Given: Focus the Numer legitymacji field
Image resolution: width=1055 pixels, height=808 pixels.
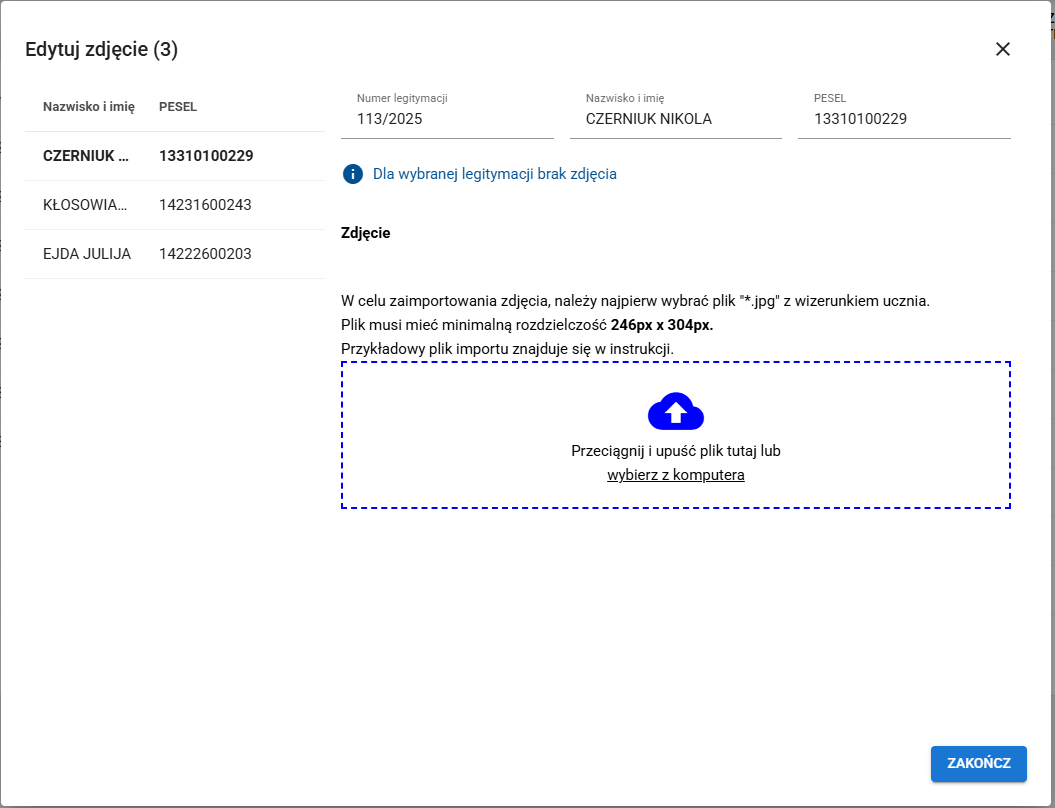Looking at the screenshot, I should 447,119.
